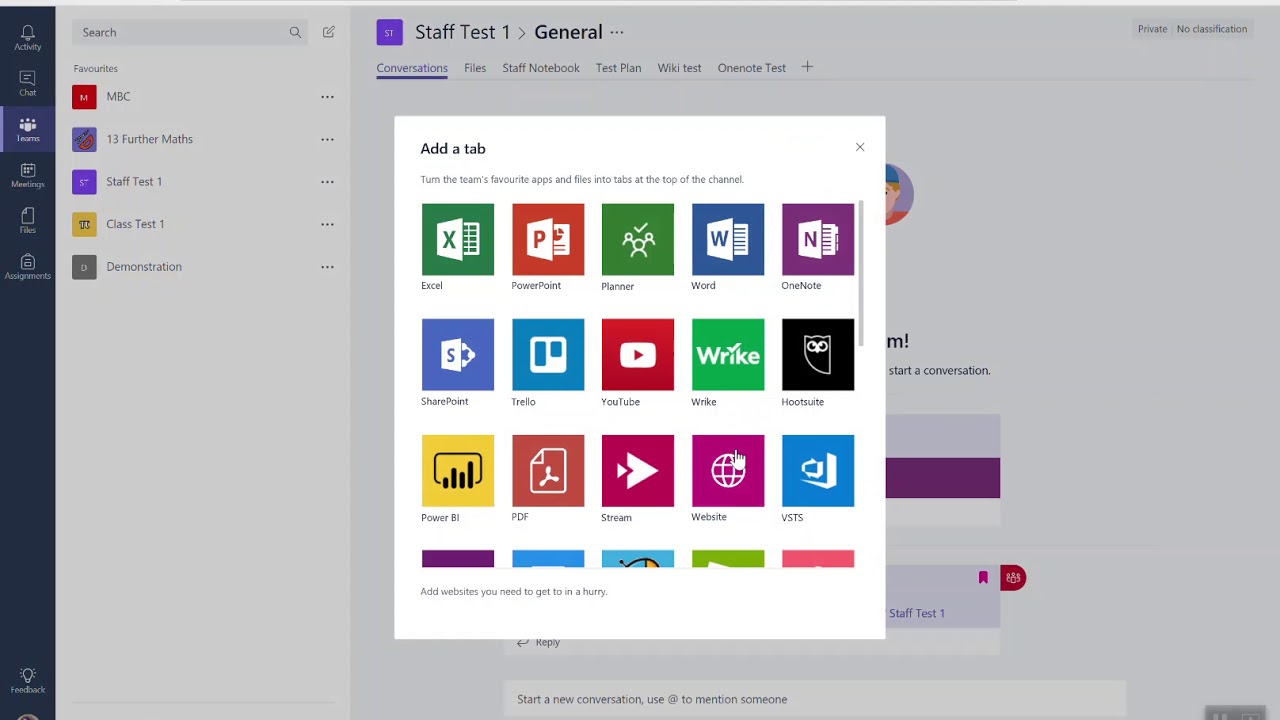Screen dimensions: 1280x720
Task: Open the Staff Notebook tab
Action: (541, 68)
